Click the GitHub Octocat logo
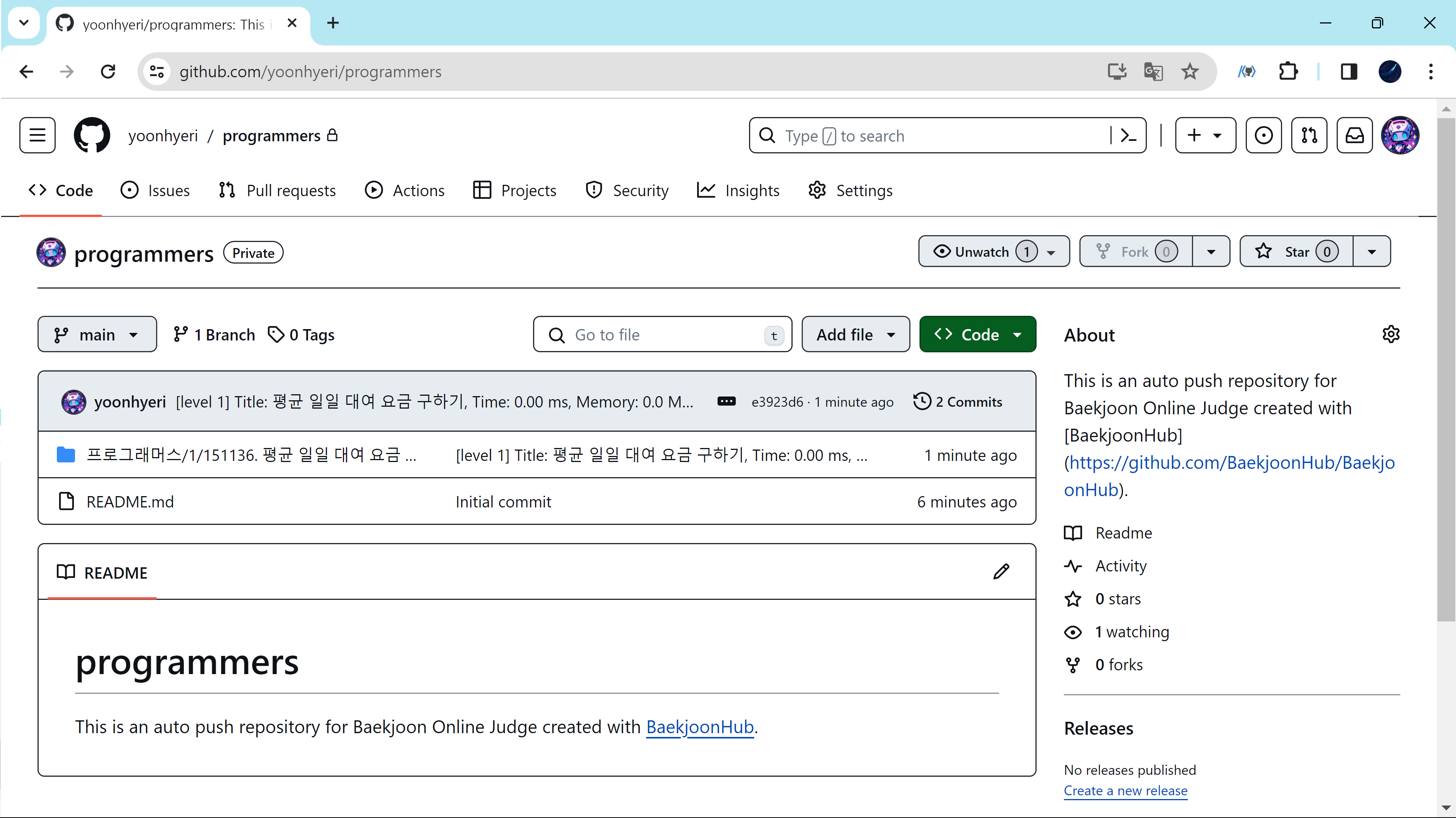Screen dimensions: 1456x818 [x=92, y=136]
